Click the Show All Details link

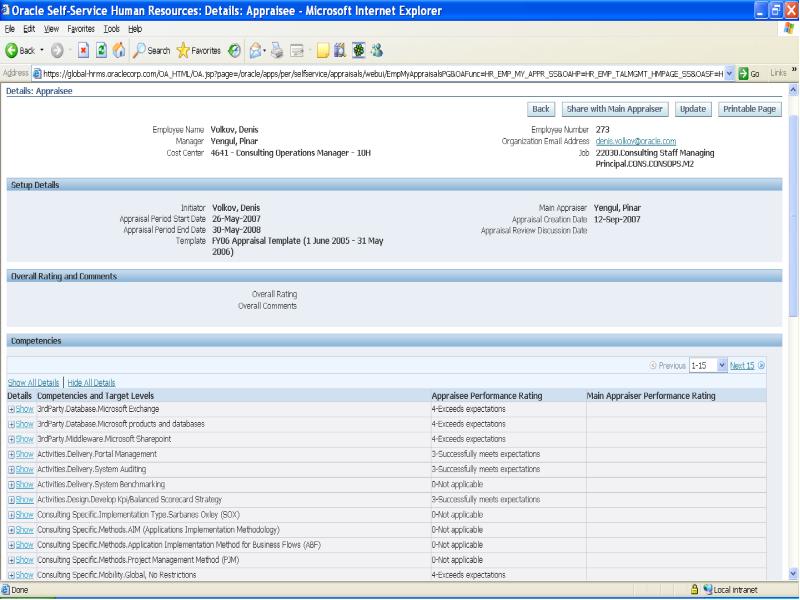(33, 382)
